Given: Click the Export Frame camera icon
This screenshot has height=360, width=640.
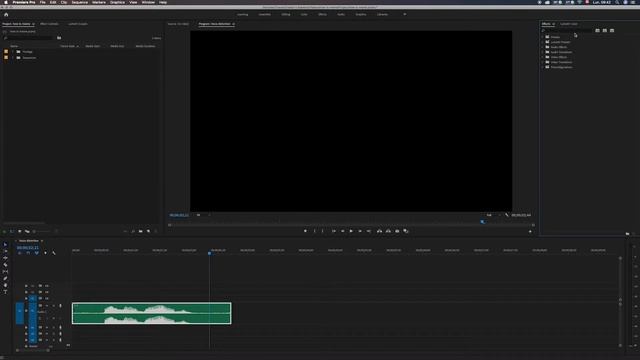Looking at the screenshot, I should click(397, 231).
